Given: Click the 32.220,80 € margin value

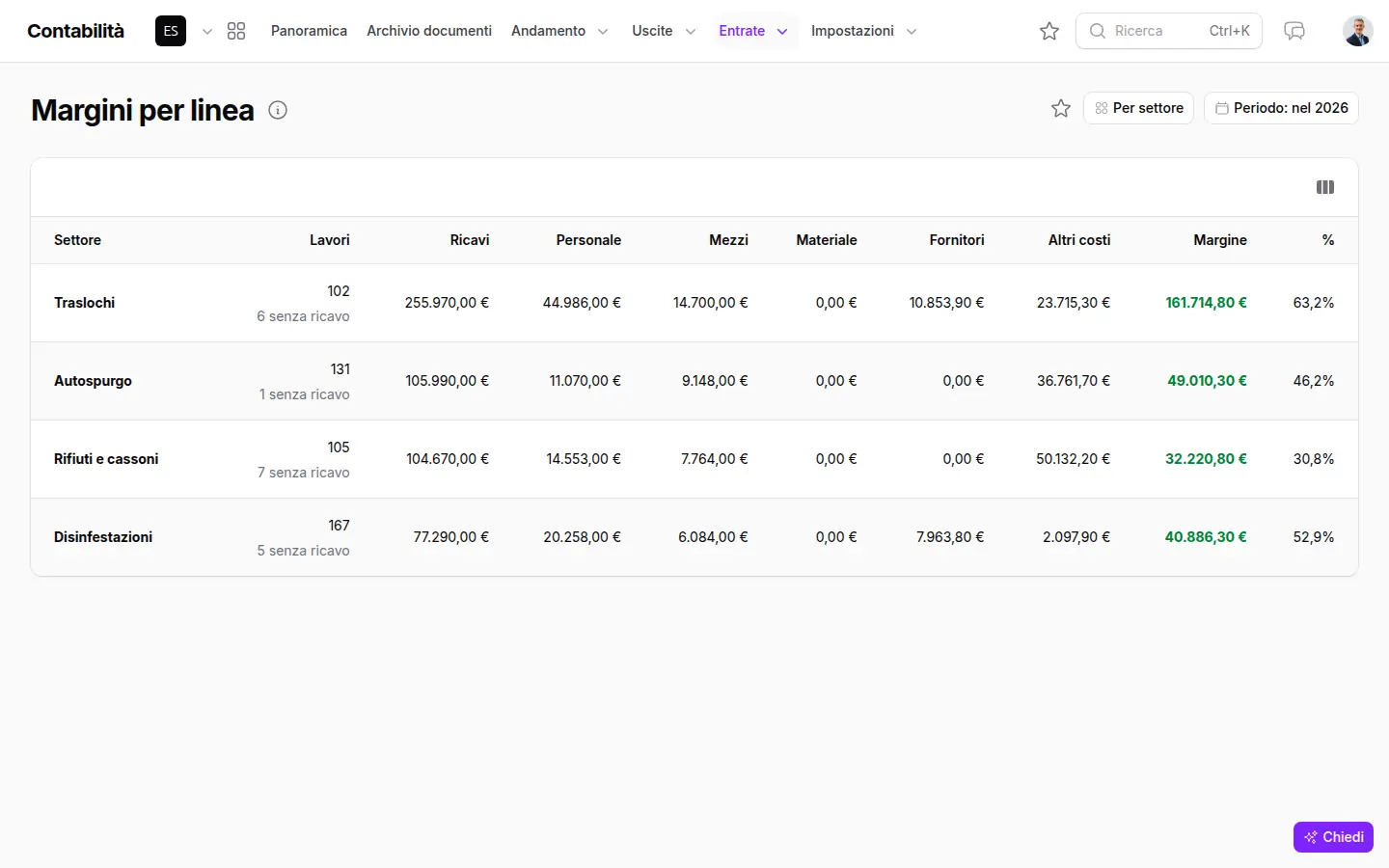Looking at the screenshot, I should pos(1206,459).
